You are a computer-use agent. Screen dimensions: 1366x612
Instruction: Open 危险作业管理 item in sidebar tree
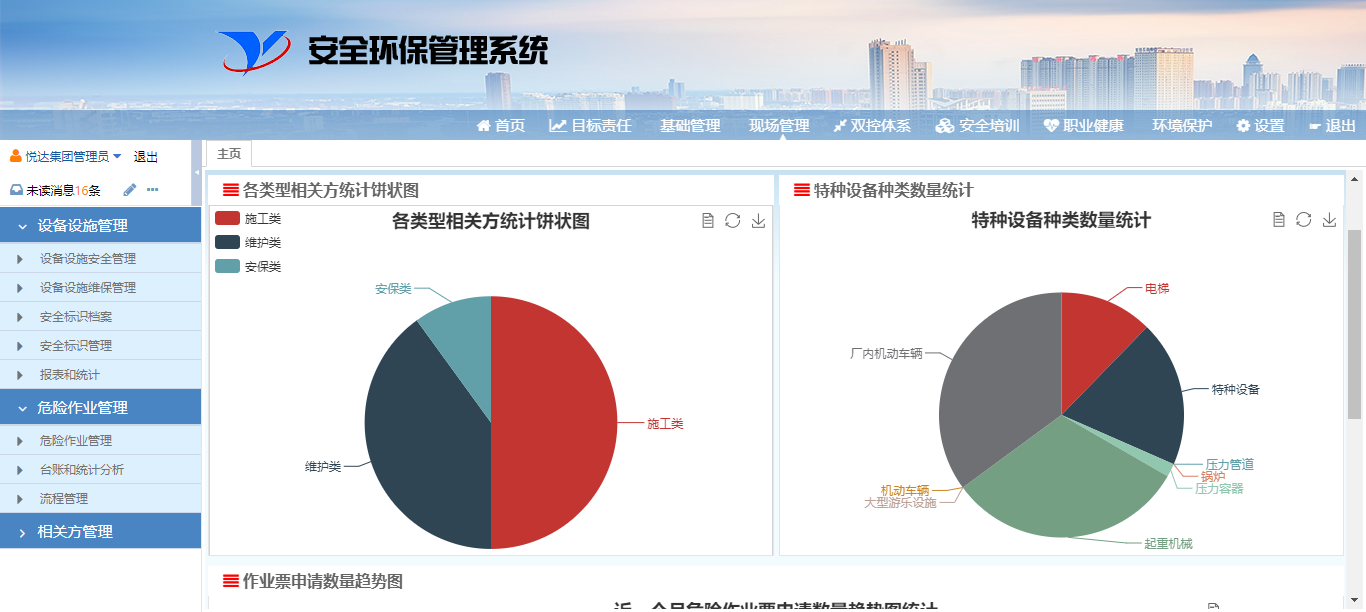tap(76, 441)
